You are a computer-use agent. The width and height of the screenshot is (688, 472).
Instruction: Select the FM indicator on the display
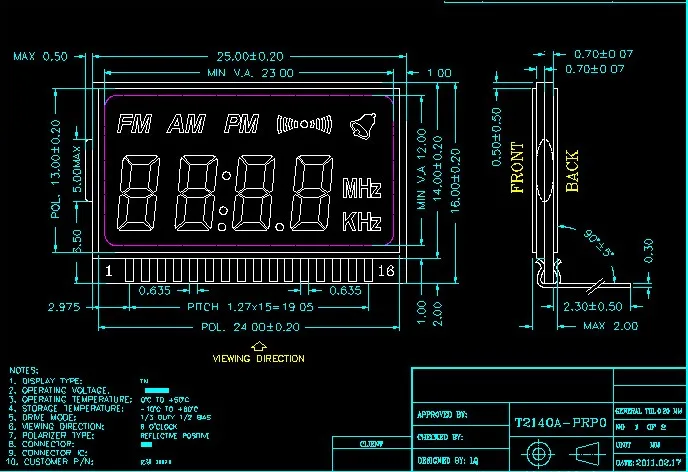click(134, 124)
